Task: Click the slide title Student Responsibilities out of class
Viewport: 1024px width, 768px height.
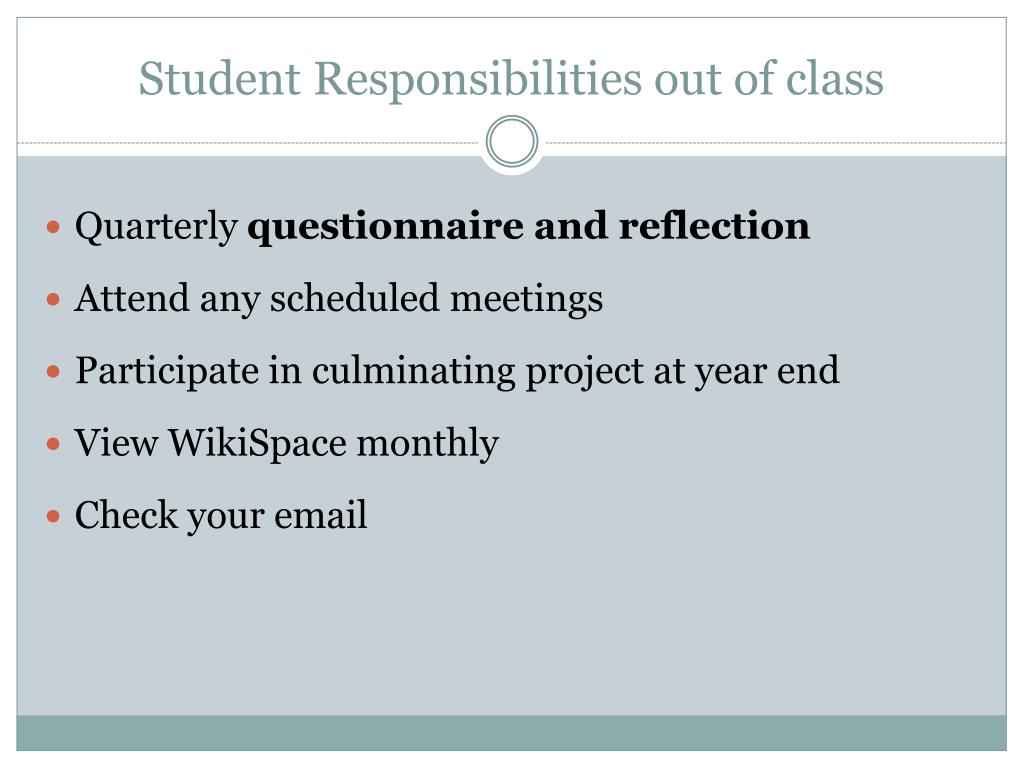Action: tap(511, 78)
